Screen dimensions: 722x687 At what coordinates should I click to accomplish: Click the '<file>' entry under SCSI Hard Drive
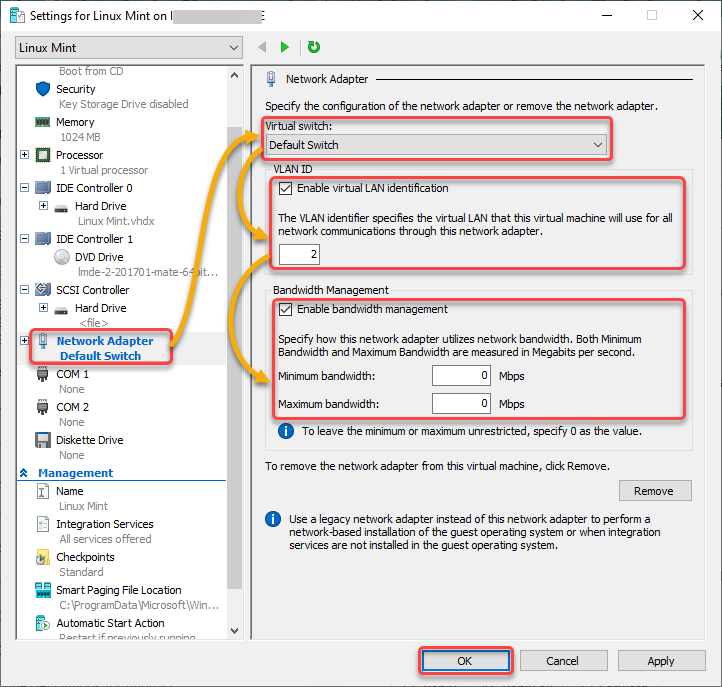(94, 323)
